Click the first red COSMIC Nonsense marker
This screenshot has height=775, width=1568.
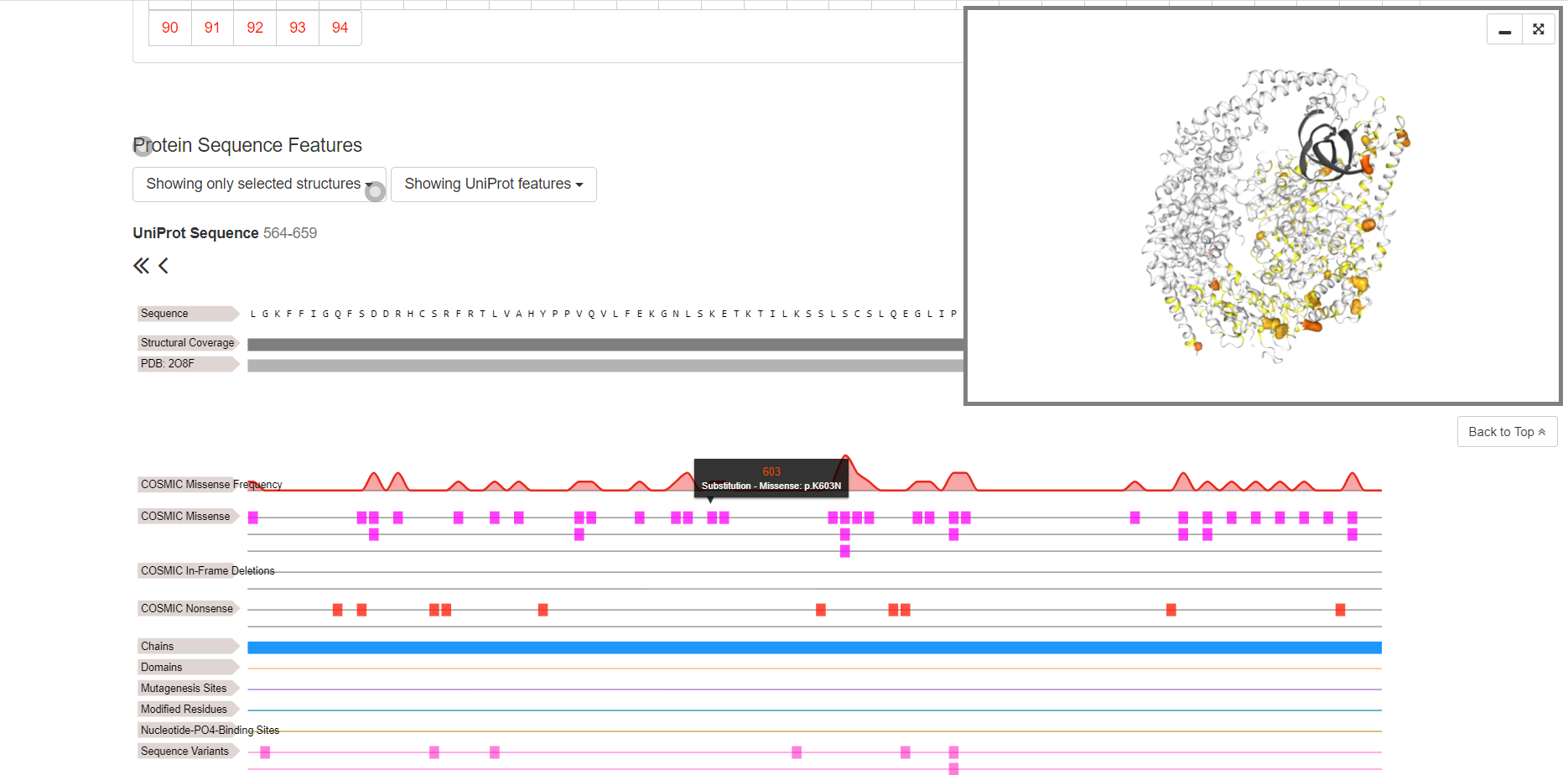[x=337, y=610]
